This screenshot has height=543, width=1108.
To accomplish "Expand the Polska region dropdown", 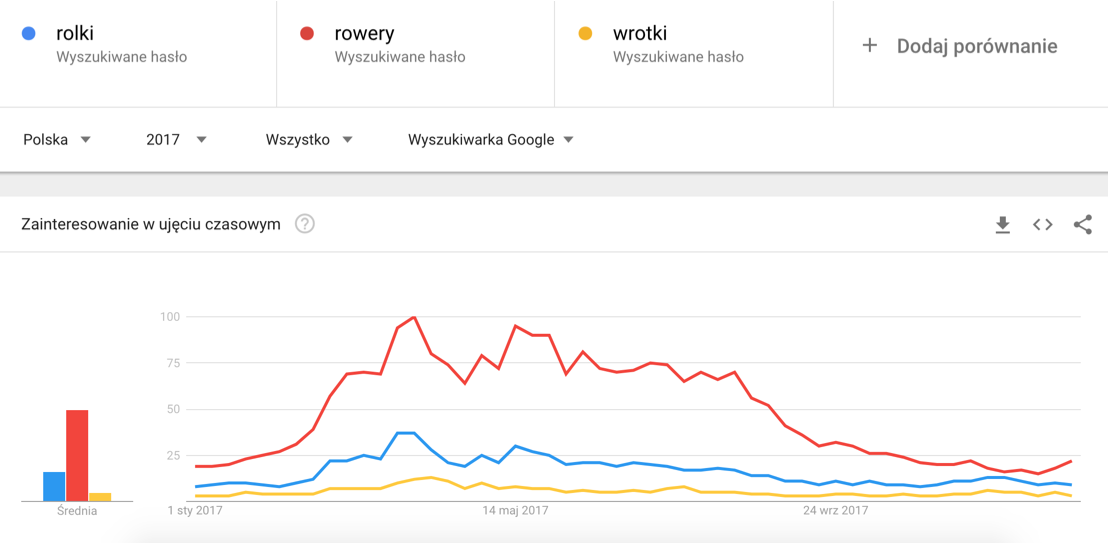I will [x=57, y=139].
